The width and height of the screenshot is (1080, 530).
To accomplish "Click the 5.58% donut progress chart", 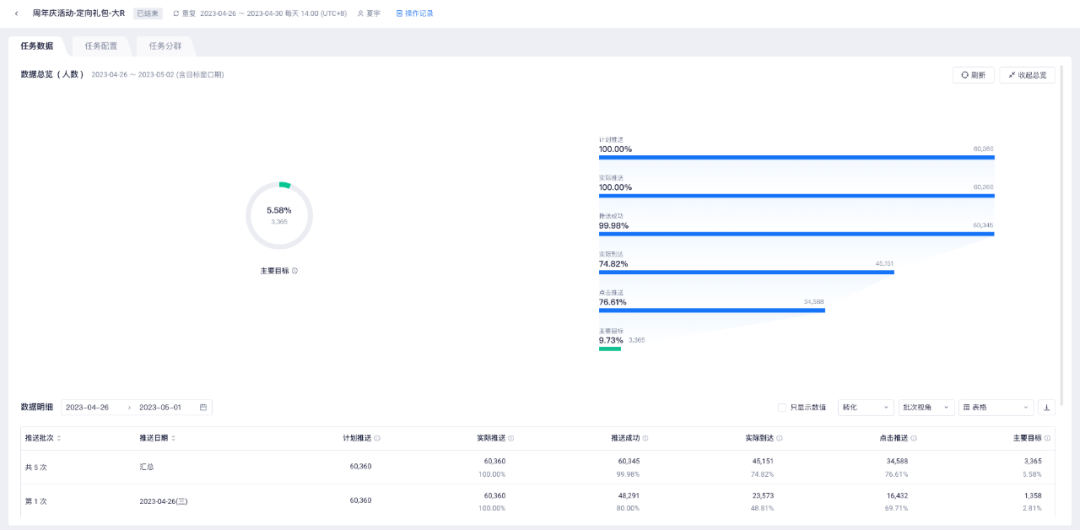I will point(279,216).
